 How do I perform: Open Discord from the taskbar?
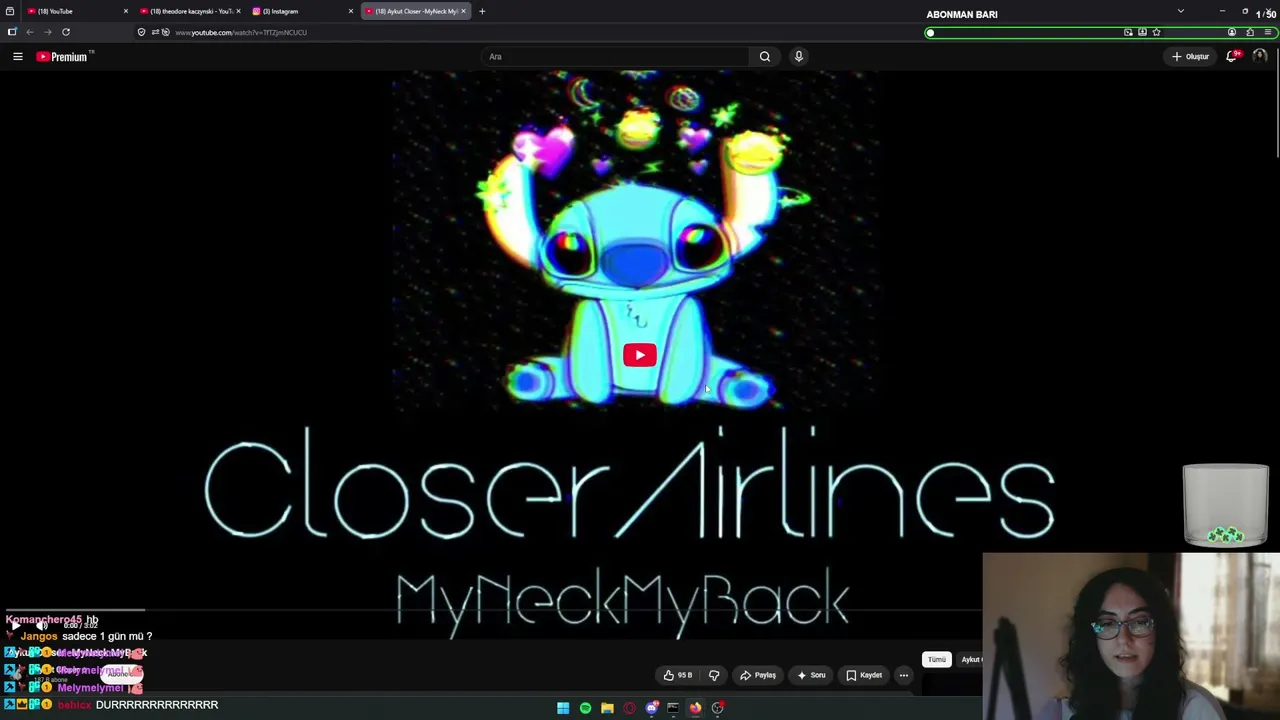tap(651, 708)
